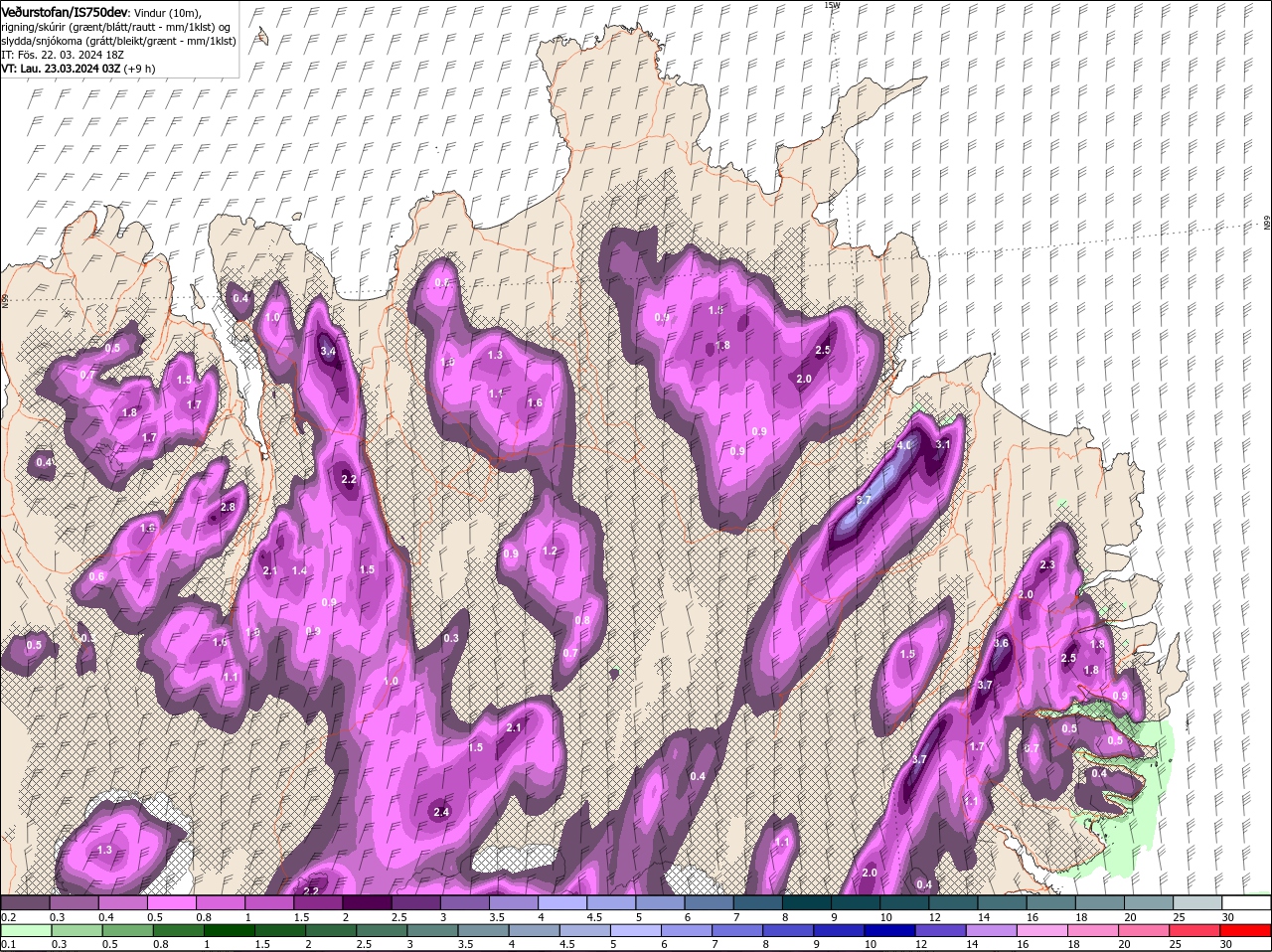Click the 5.7 value in the blue-violet band
Viewport: 1272px width, 952px height.
864,500
